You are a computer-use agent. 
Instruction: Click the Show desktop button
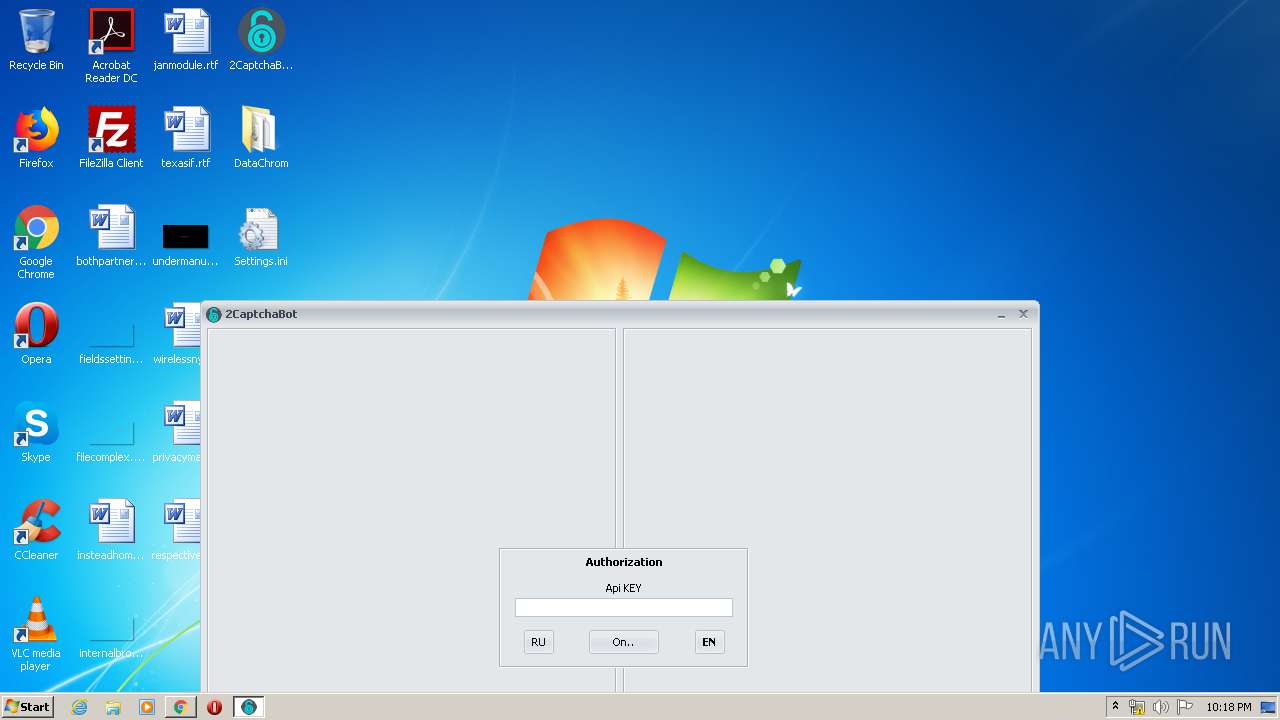point(1269,707)
